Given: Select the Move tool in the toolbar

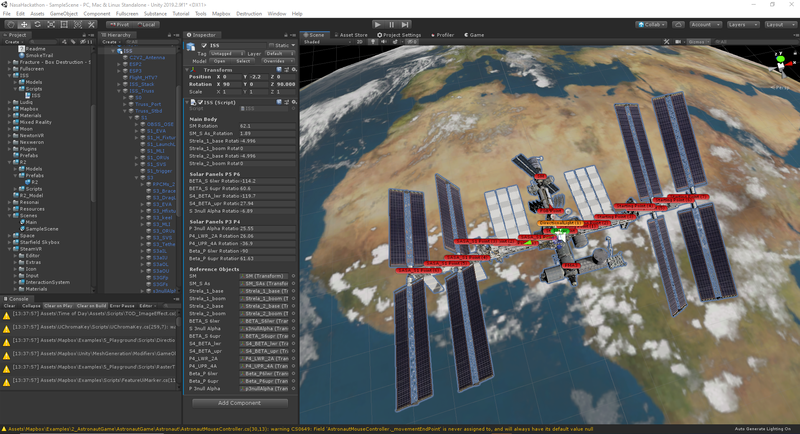Looking at the screenshot, I should [24, 24].
